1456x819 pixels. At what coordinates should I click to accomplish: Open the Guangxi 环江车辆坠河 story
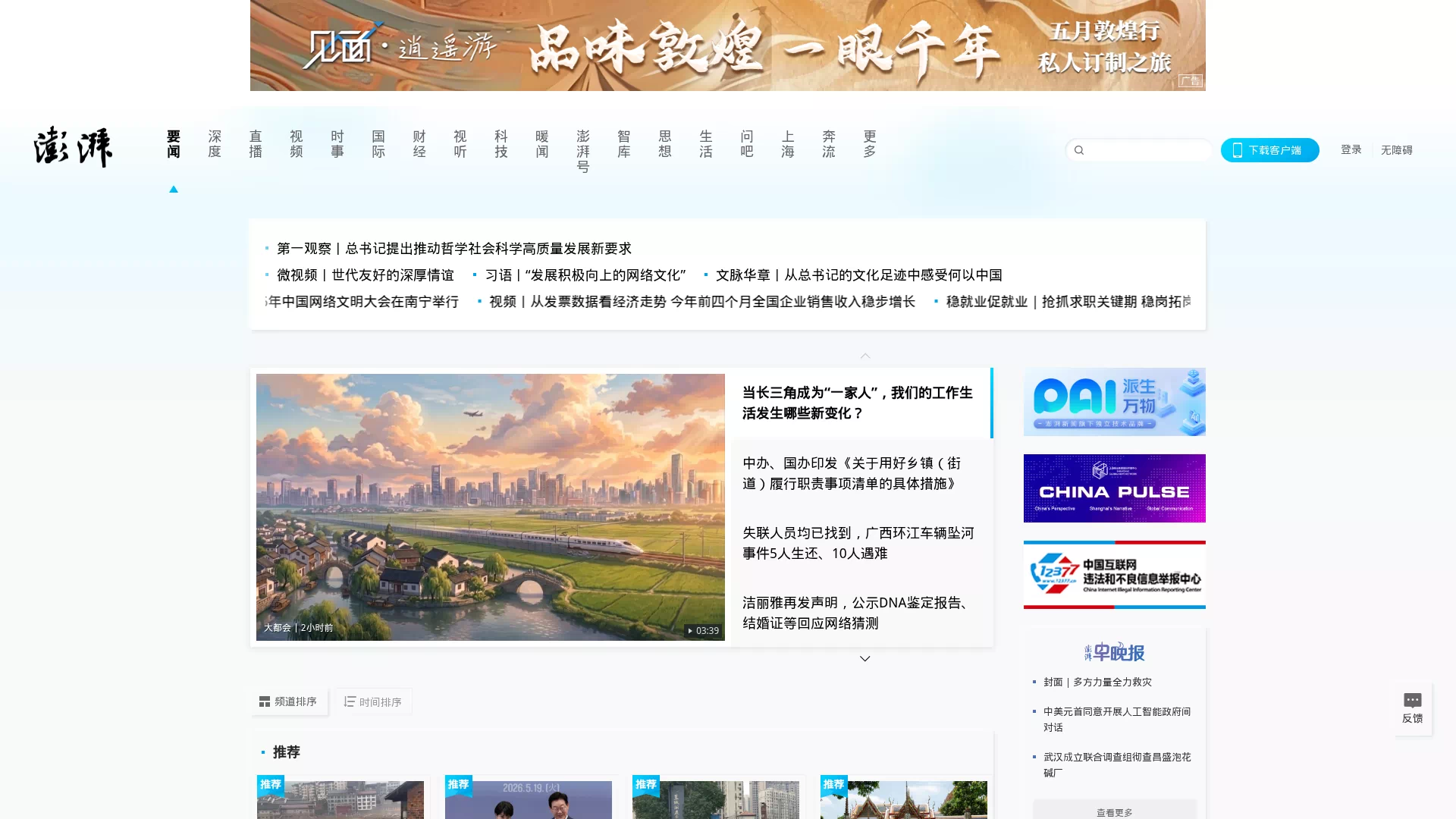click(x=858, y=543)
